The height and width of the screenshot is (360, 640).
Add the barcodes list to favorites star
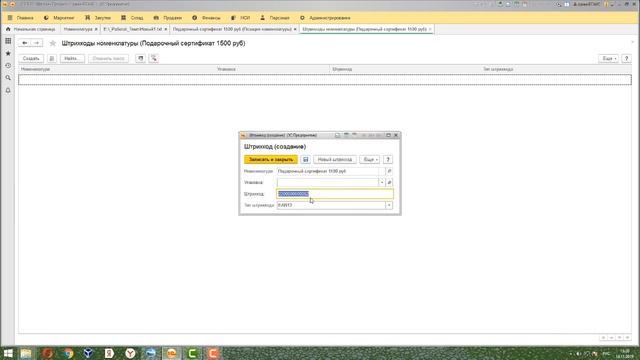(52, 43)
